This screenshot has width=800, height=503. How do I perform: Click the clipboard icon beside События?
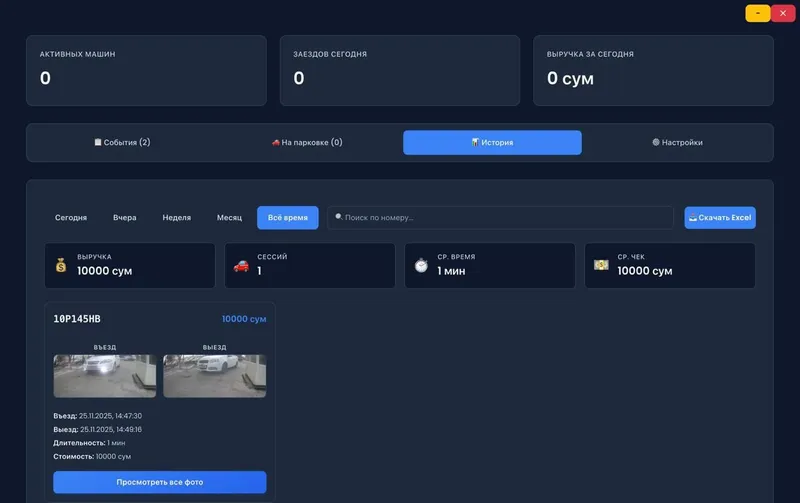click(98, 142)
